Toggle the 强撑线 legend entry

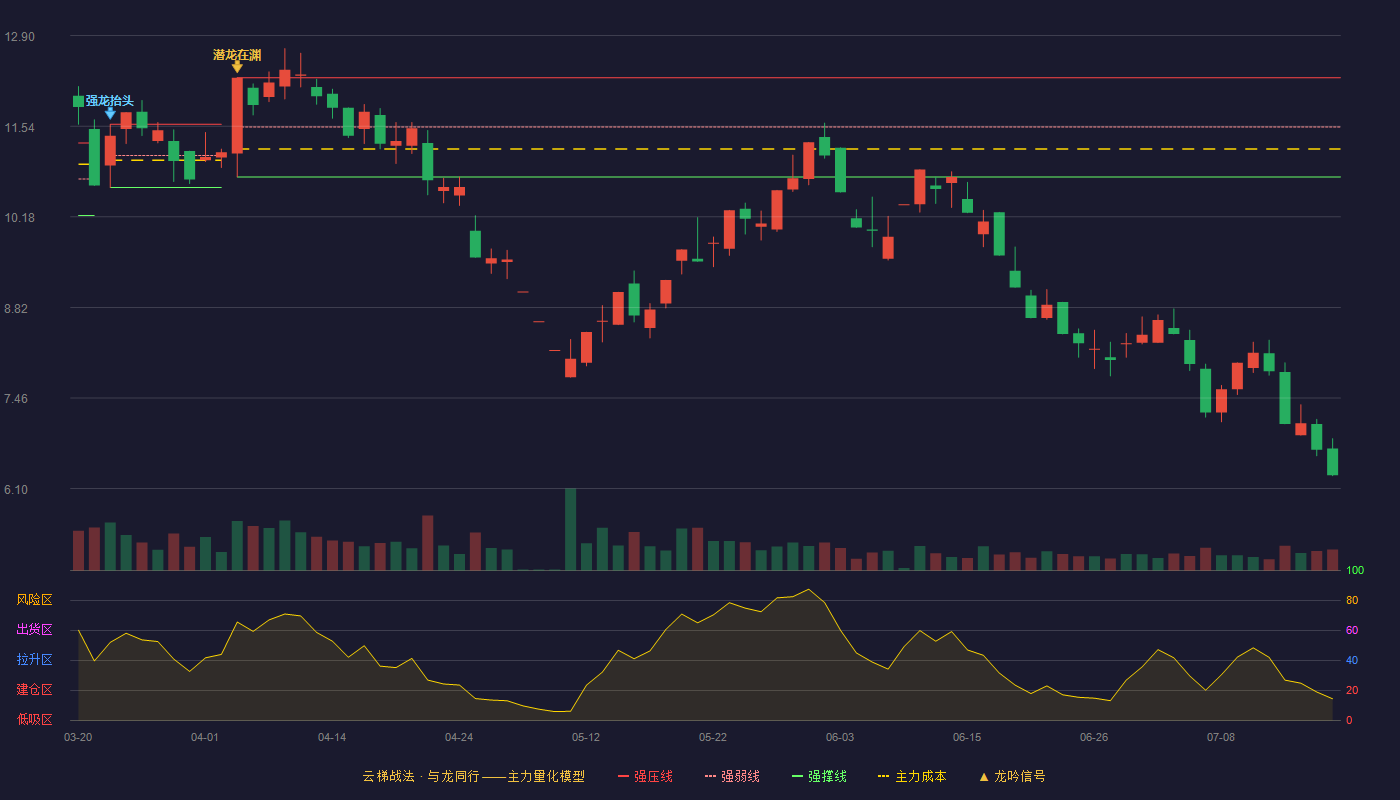click(x=819, y=776)
